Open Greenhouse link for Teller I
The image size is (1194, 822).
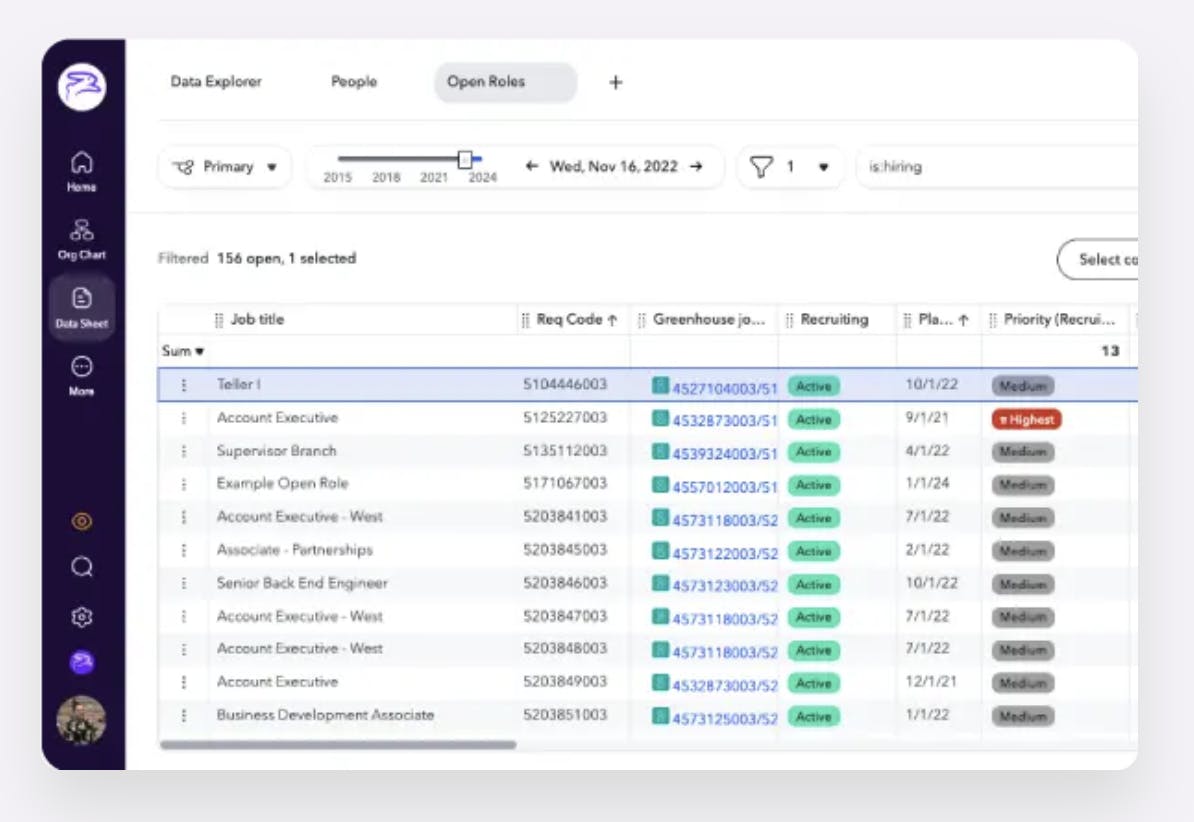click(724, 387)
